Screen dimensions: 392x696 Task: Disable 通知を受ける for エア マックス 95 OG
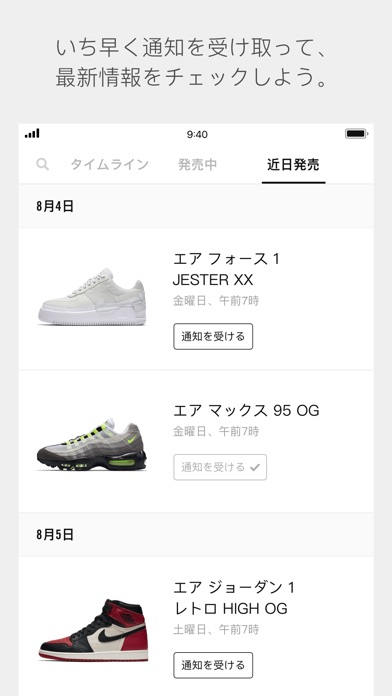220,467
